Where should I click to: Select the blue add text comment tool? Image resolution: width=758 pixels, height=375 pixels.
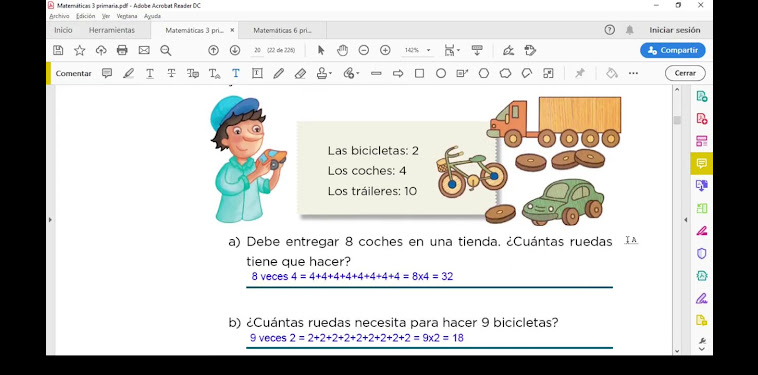tap(235, 73)
